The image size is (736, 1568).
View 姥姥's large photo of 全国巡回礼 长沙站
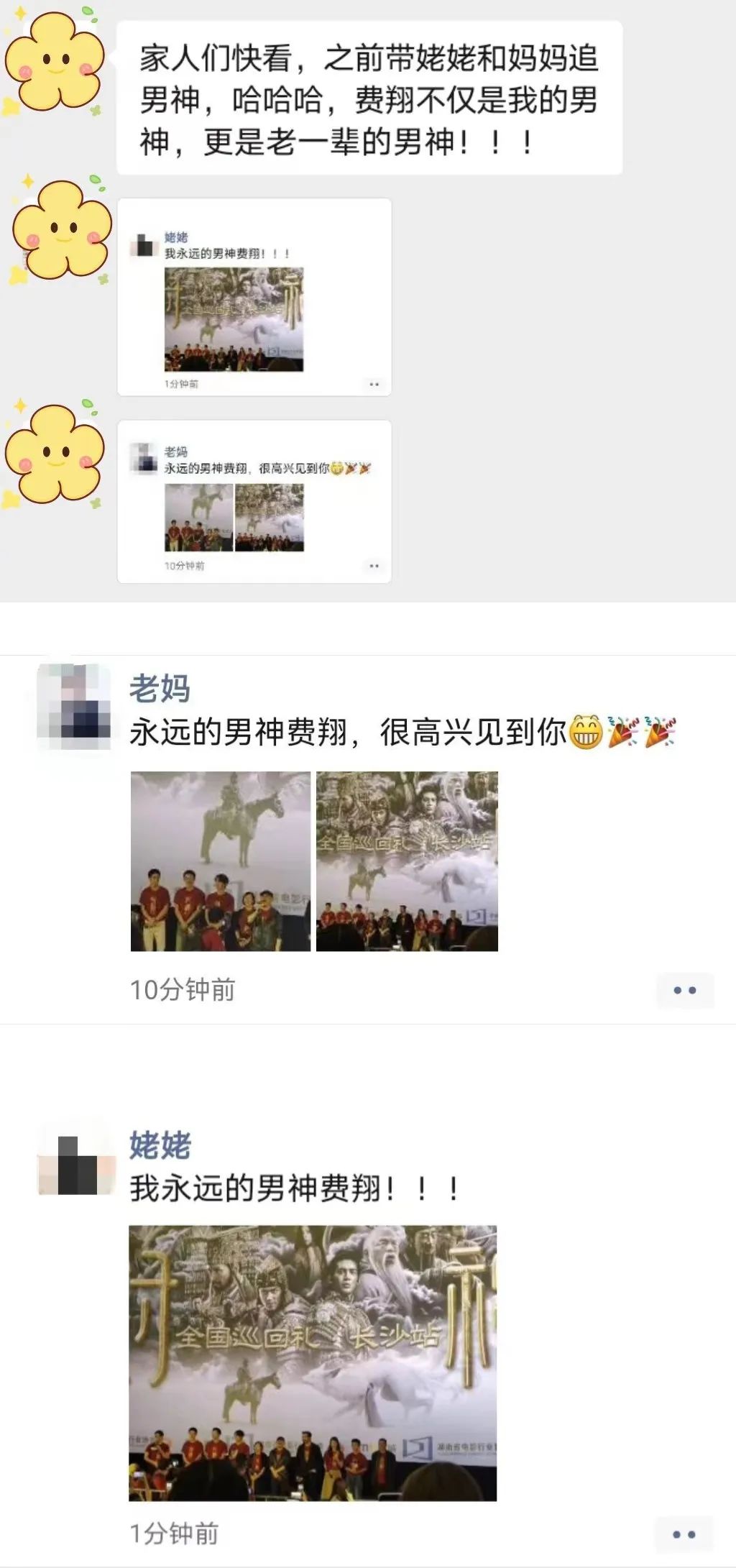click(313, 1363)
